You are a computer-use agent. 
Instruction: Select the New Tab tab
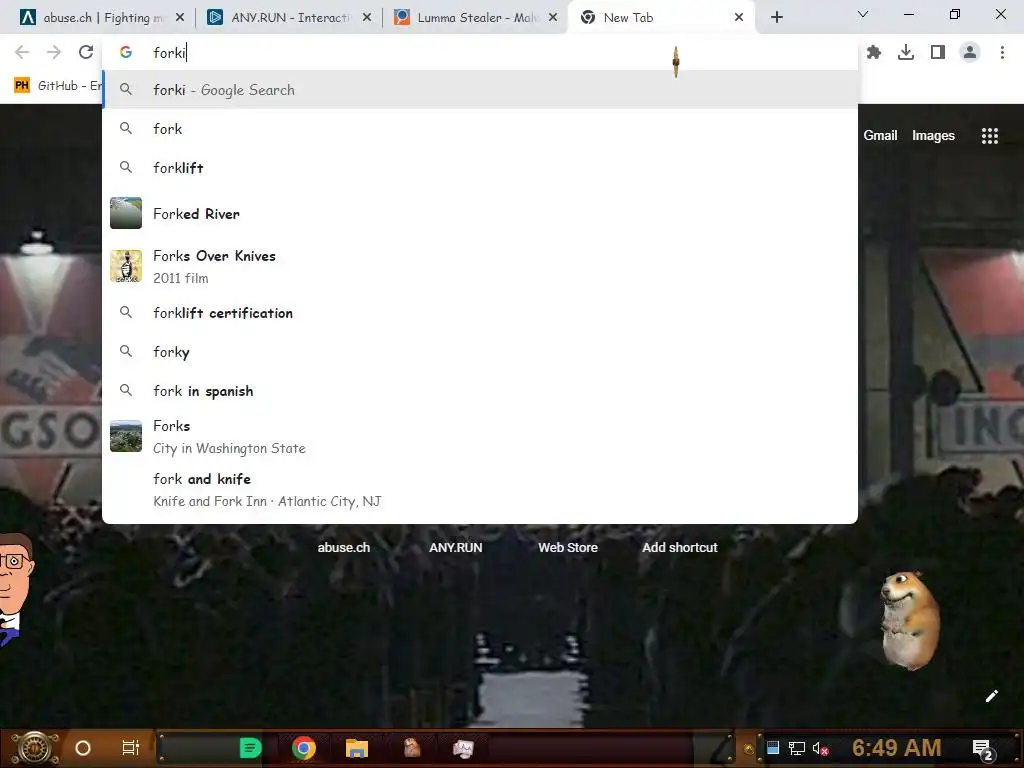pyautogui.click(x=660, y=18)
